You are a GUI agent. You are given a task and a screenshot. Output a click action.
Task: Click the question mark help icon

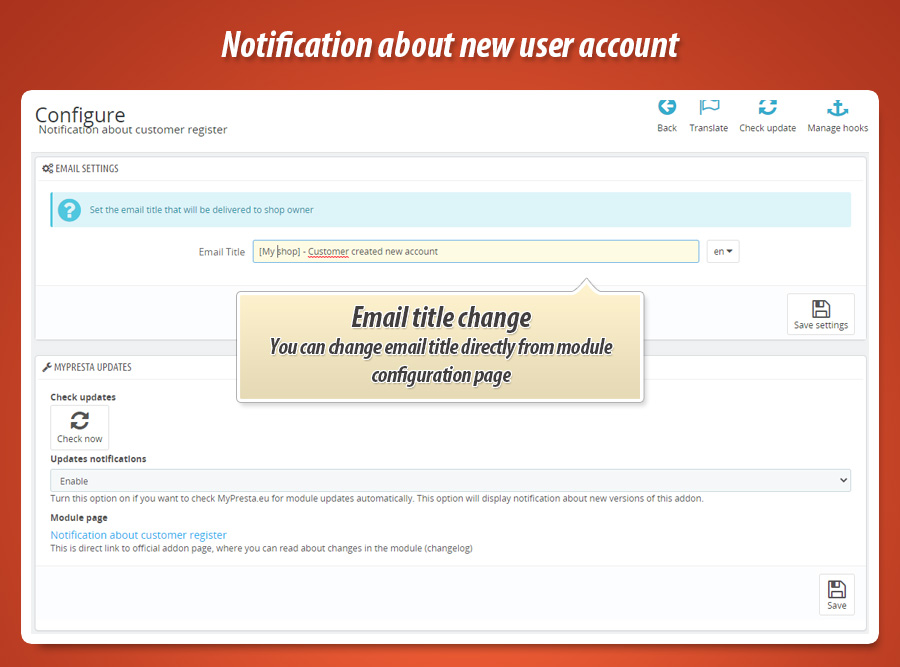point(67,209)
